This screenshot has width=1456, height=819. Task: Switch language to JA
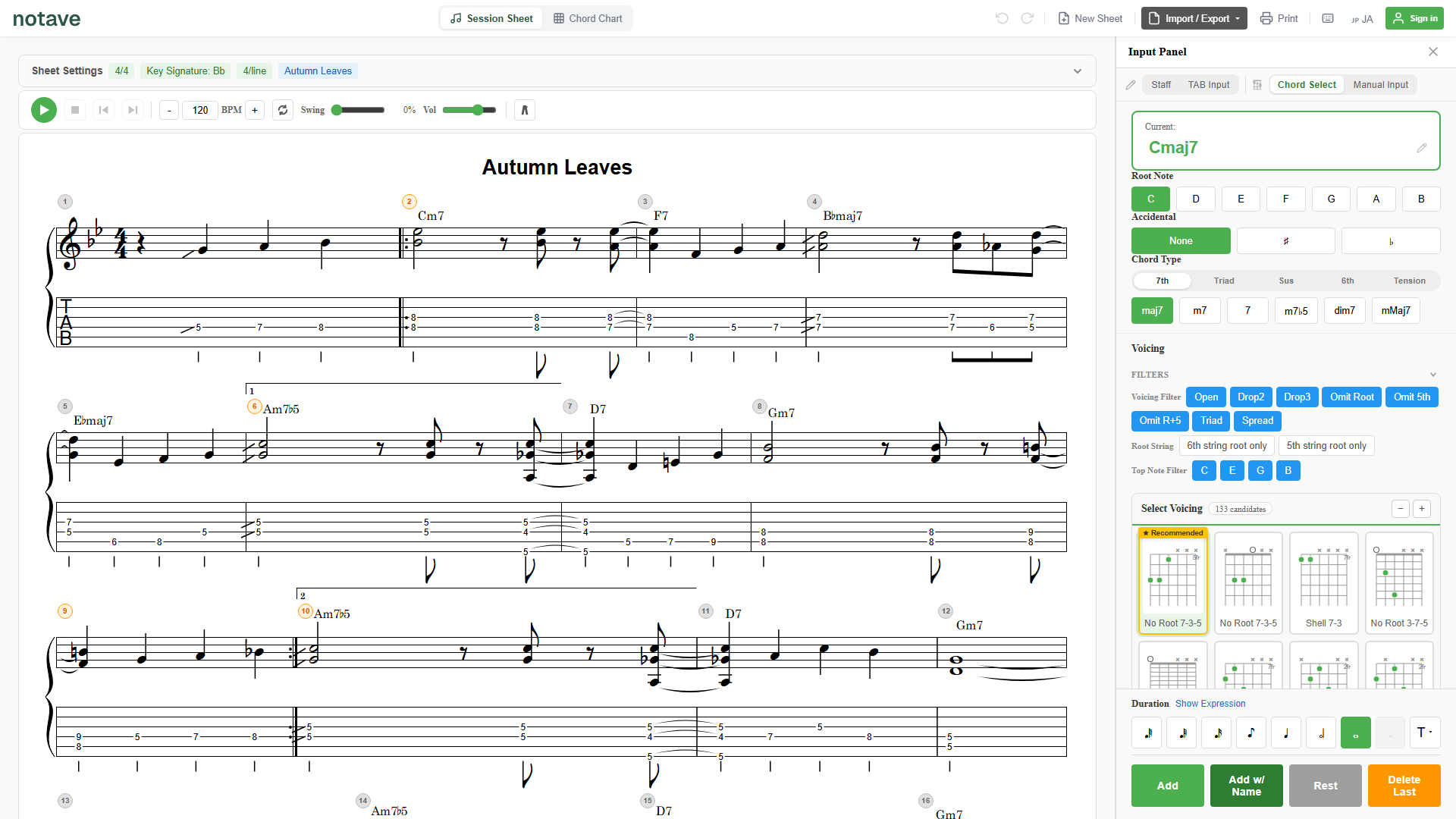1362,19
